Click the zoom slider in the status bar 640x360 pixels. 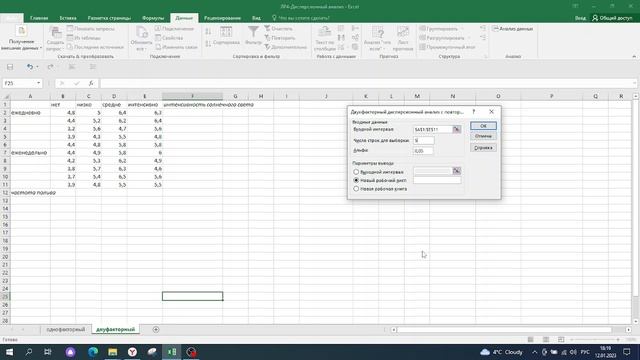595,340
